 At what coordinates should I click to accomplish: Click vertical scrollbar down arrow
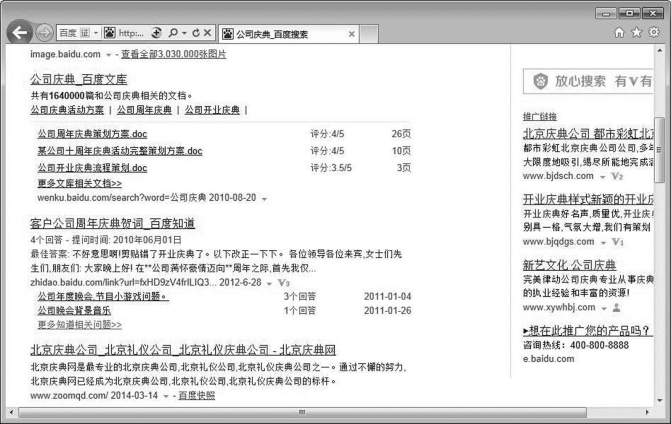(659, 400)
